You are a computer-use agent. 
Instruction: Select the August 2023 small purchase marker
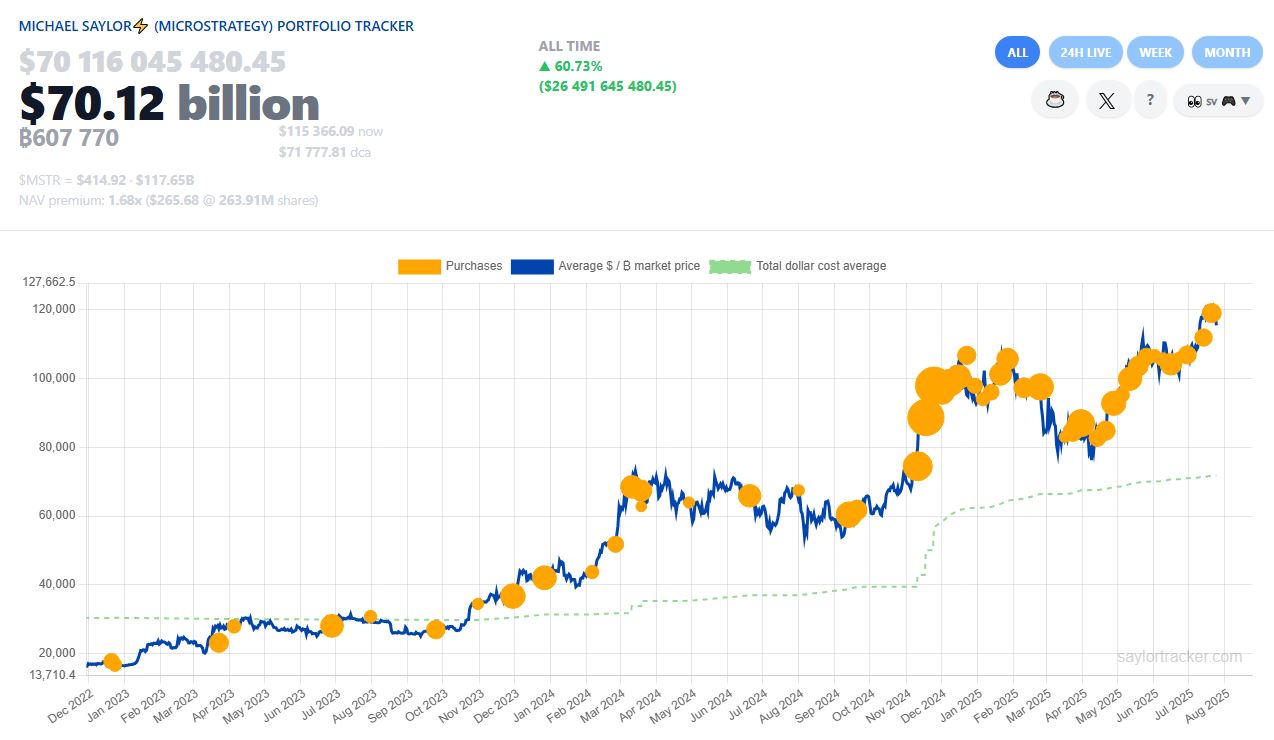tap(370, 616)
